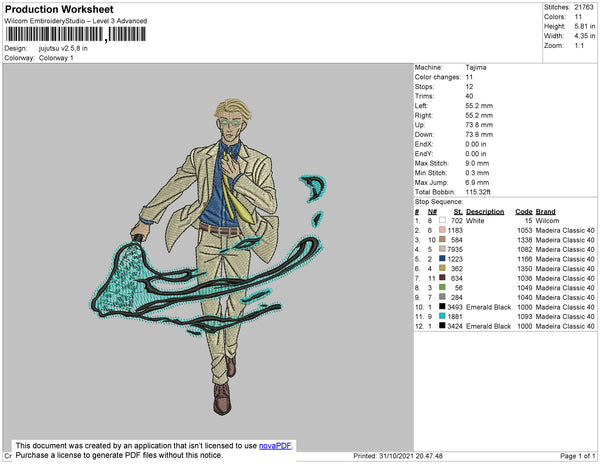Click the EndX value '0.00 in'
600x464 pixels.
click(476, 144)
